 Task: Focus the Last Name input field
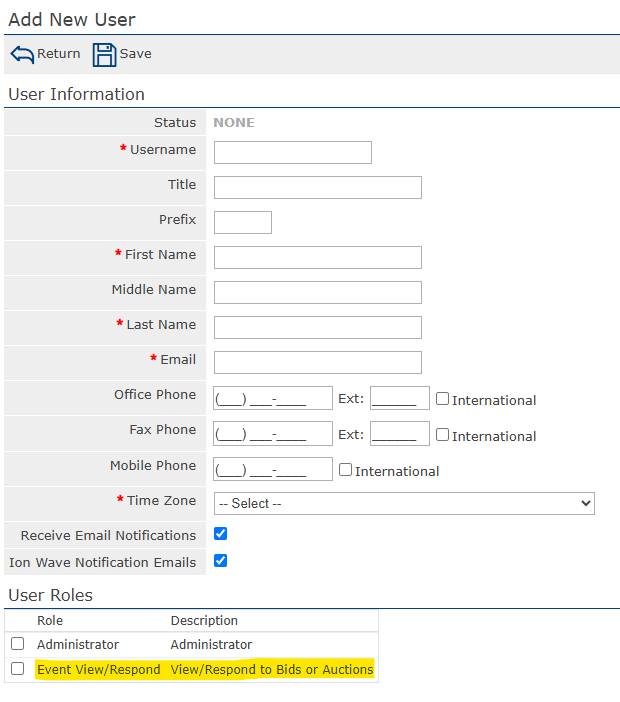point(318,327)
